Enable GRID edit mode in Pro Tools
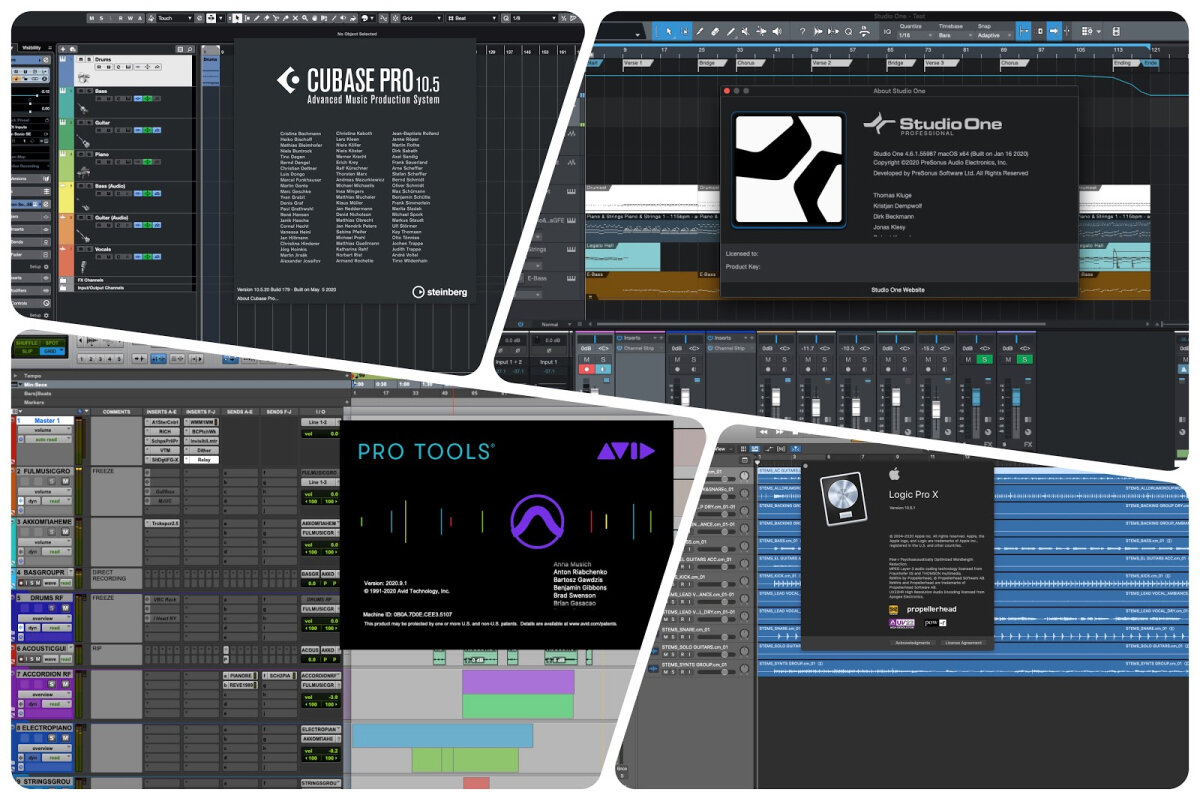This screenshot has height=801, width=1200. [x=50, y=351]
